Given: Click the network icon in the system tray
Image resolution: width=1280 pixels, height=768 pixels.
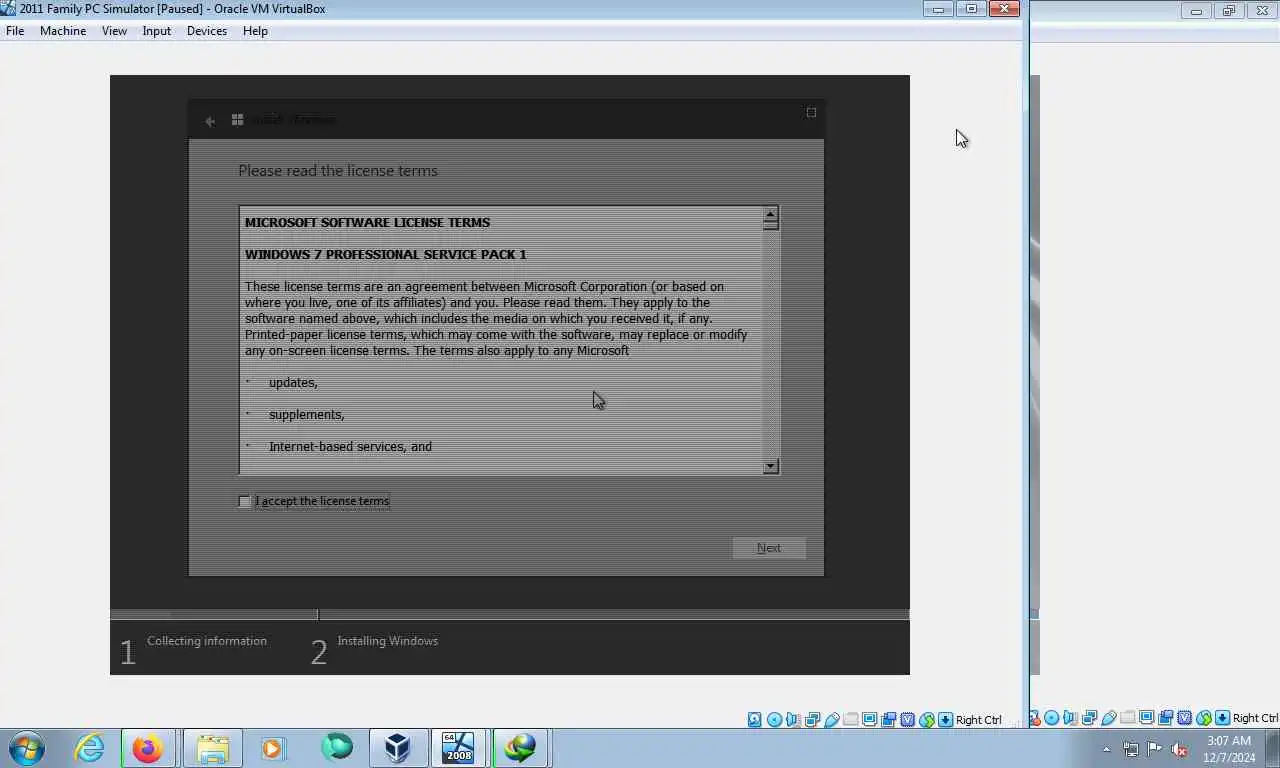Looking at the screenshot, I should click(1131, 749).
